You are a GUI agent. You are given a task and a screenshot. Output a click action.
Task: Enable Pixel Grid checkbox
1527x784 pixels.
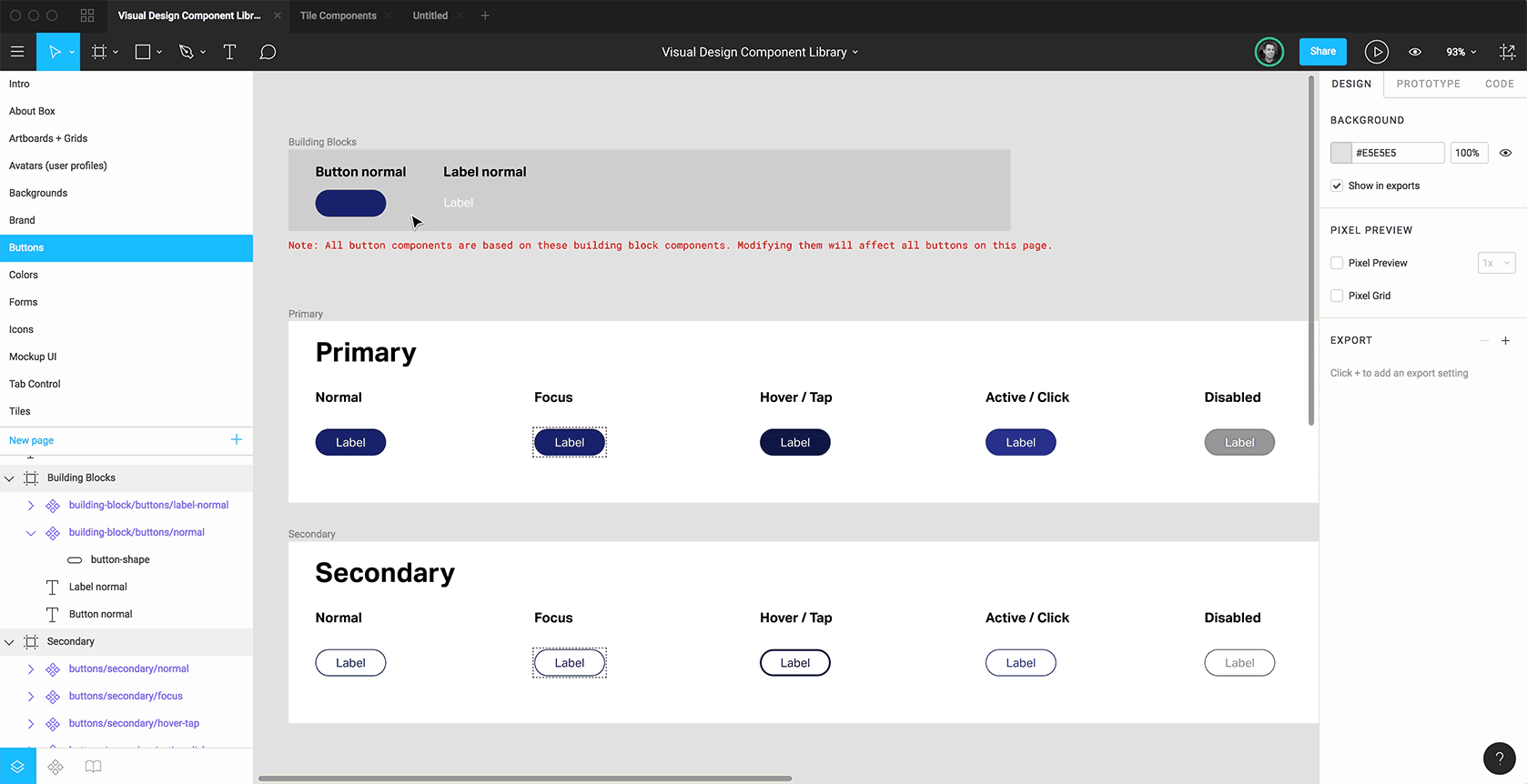coord(1337,296)
